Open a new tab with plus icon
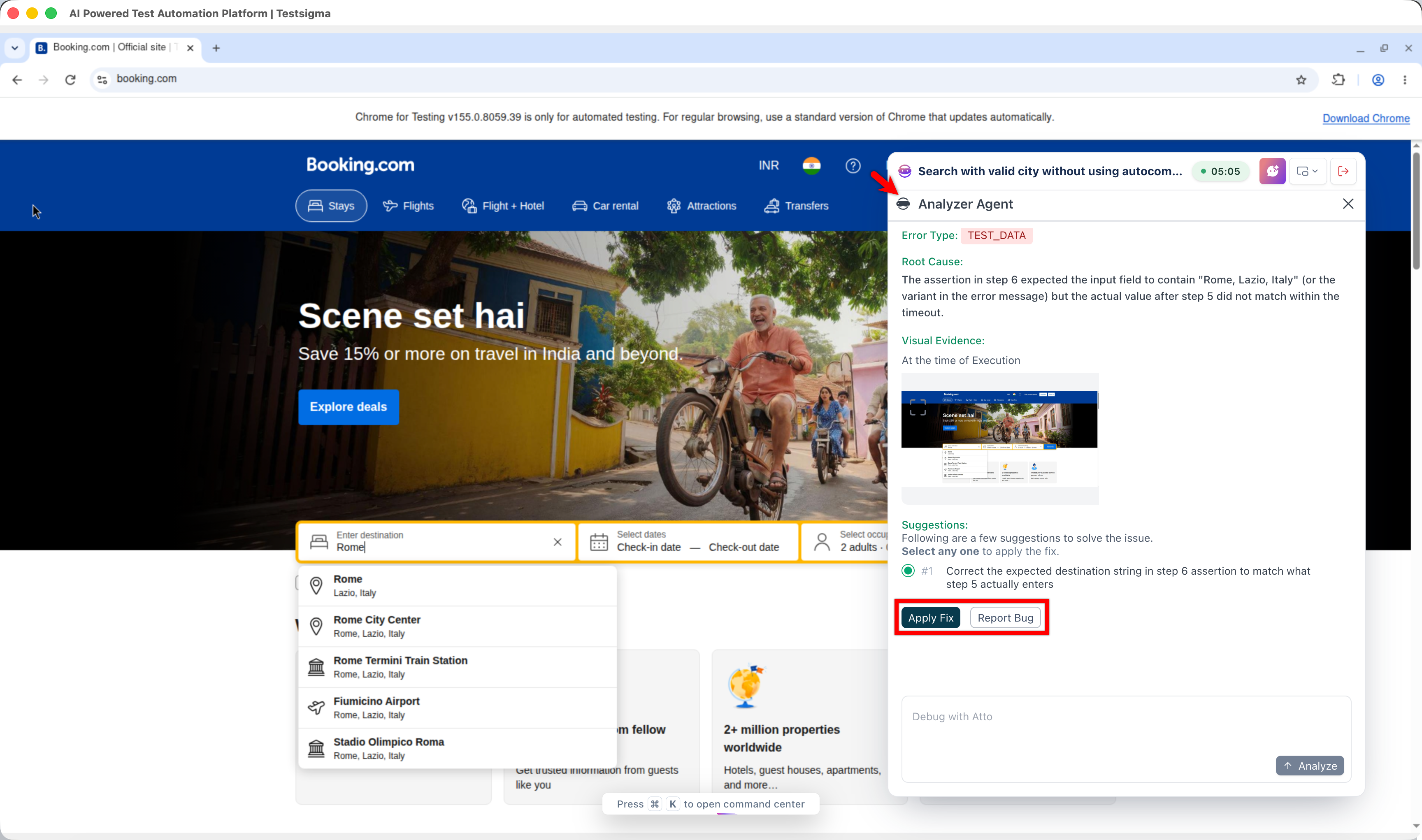The height and width of the screenshot is (840, 1422). pos(216,48)
